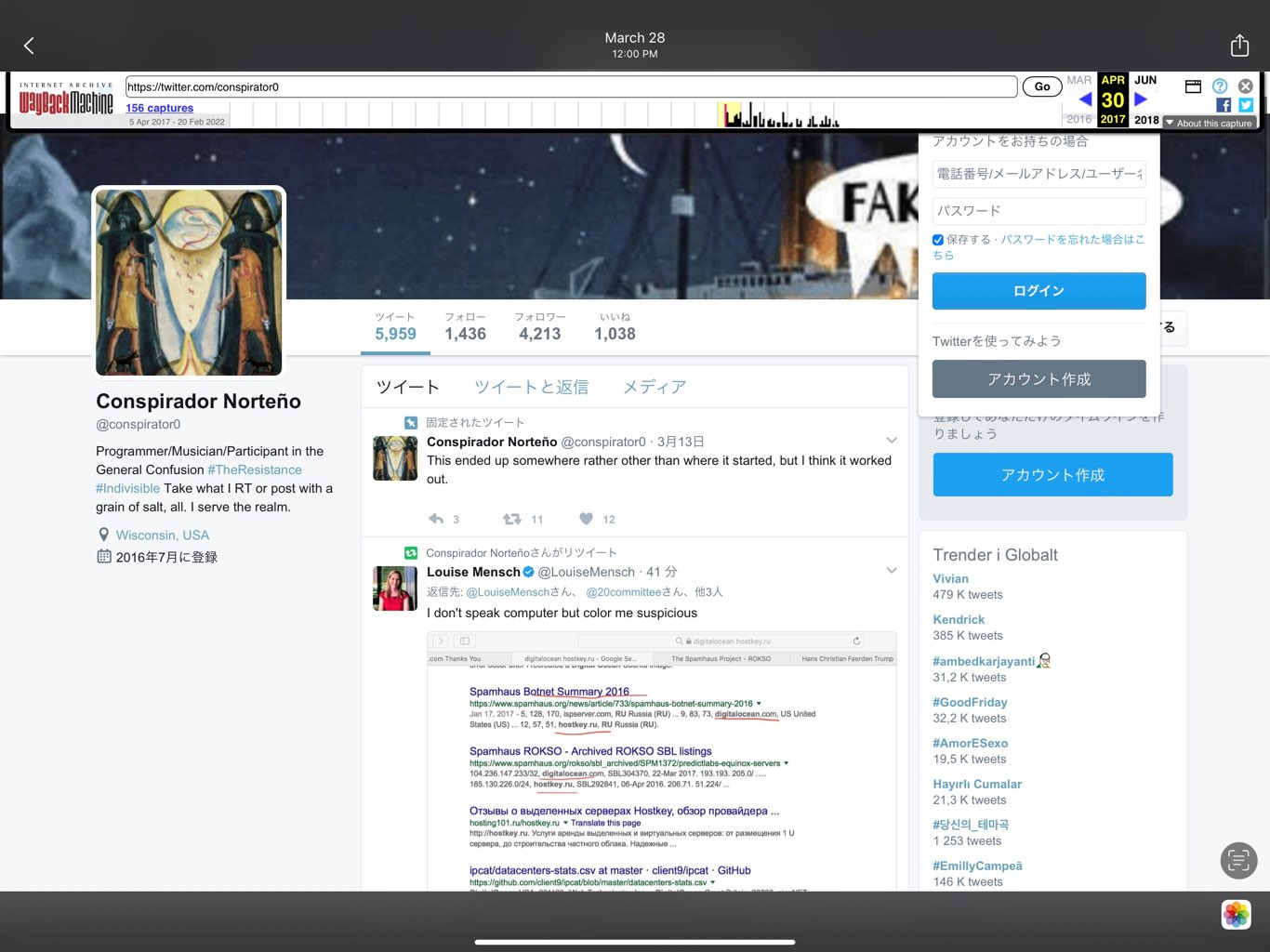Open trending hashtag #GoodFriday
The width and height of the screenshot is (1270, 952).
pyautogui.click(x=970, y=702)
